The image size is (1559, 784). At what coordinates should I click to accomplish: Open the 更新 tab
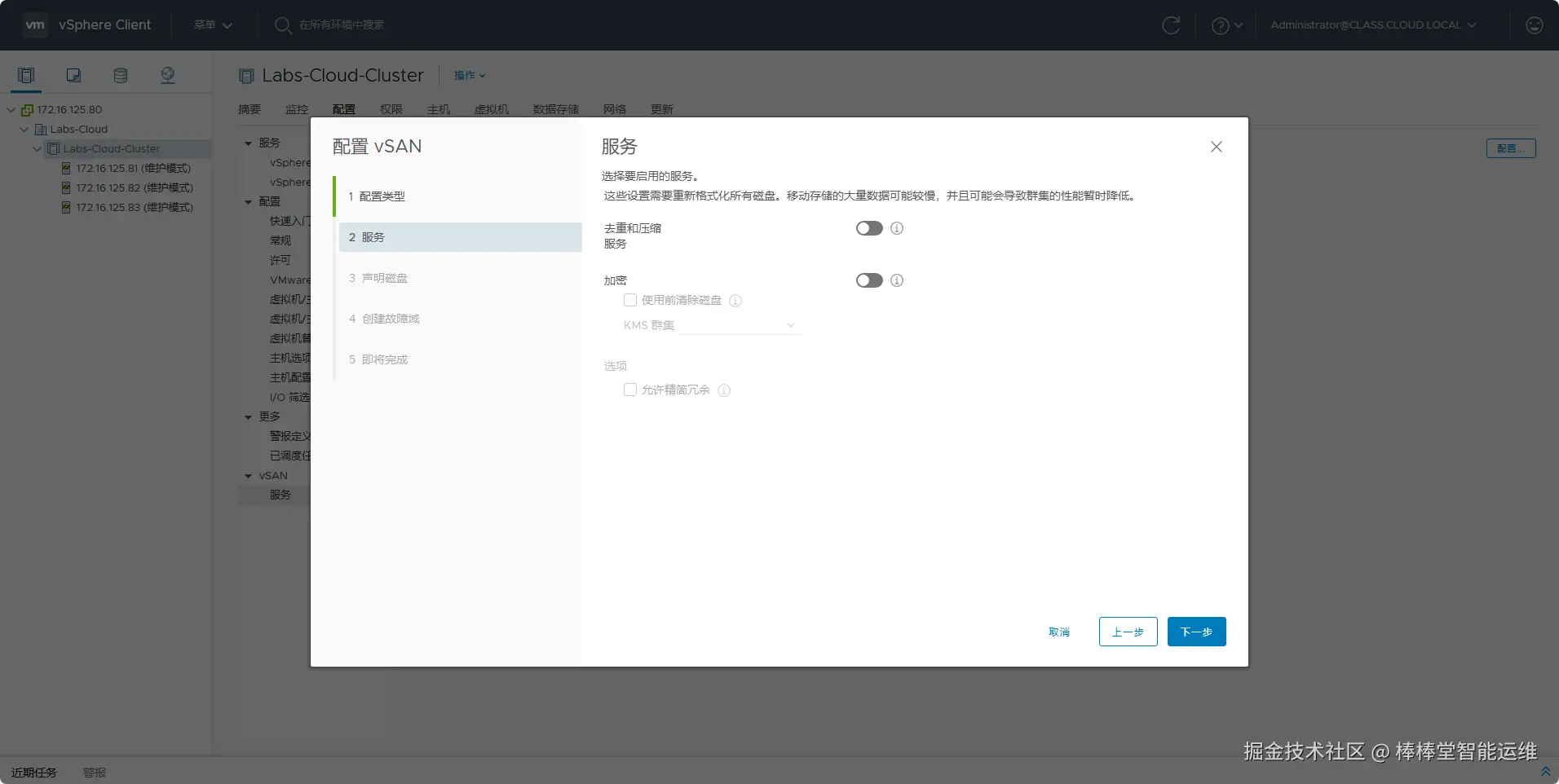[662, 109]
